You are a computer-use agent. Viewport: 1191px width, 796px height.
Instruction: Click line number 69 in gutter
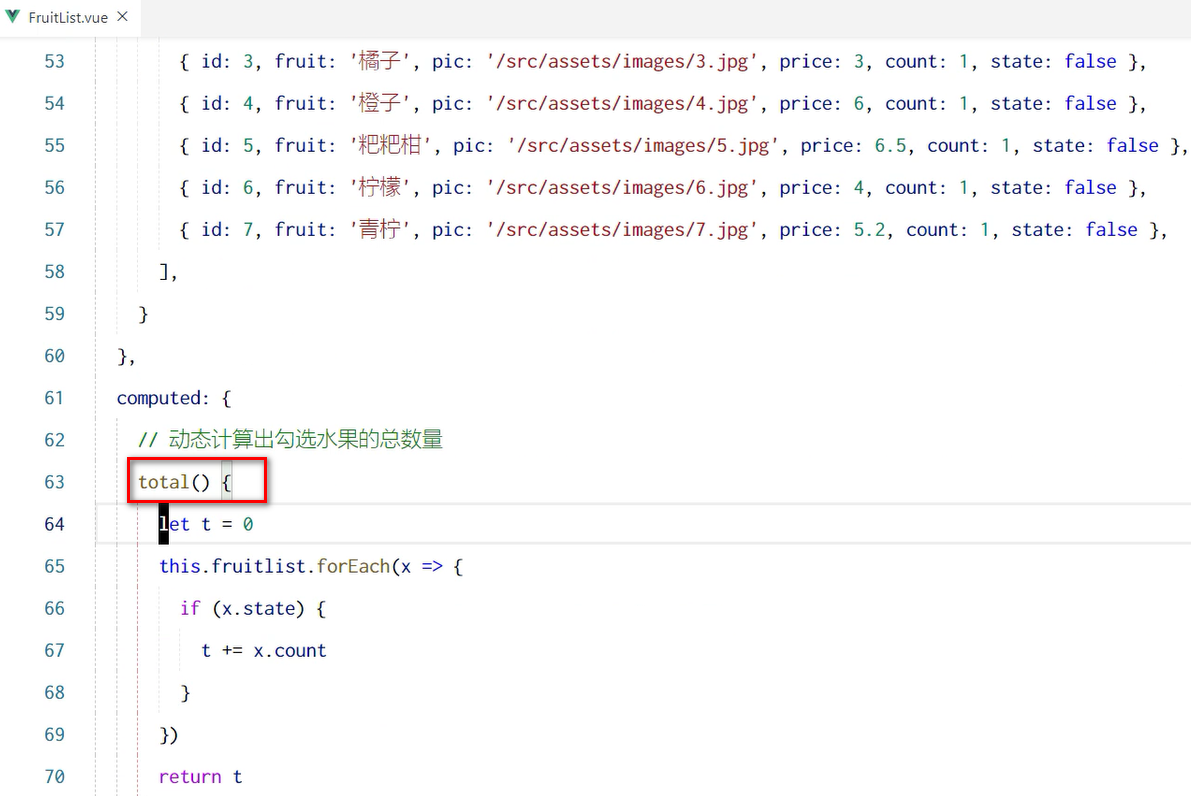click(55, 734)
